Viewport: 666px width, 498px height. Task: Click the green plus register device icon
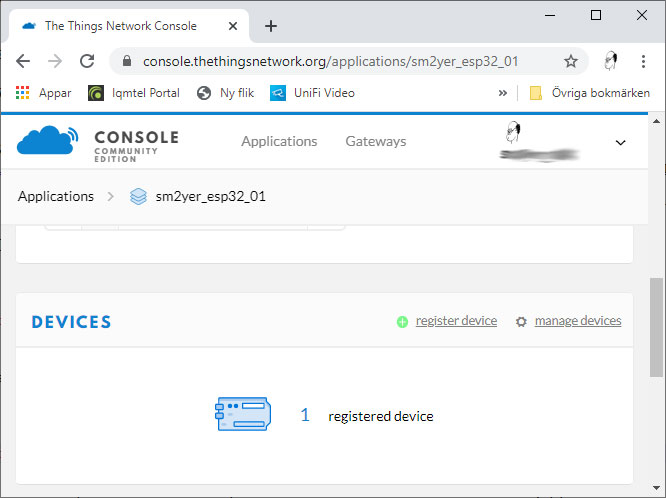(402, 322)
